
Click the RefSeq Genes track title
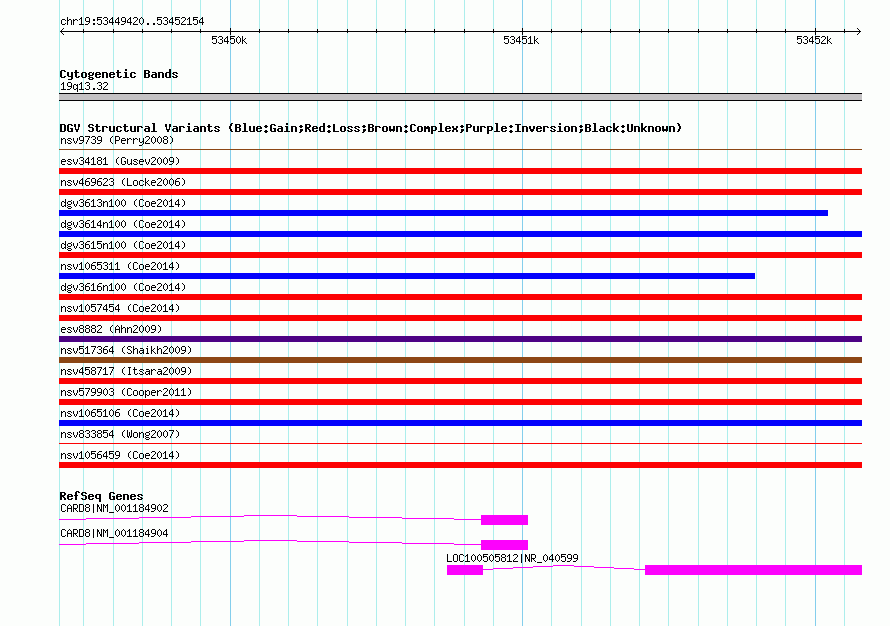click(x=101, y=496)
